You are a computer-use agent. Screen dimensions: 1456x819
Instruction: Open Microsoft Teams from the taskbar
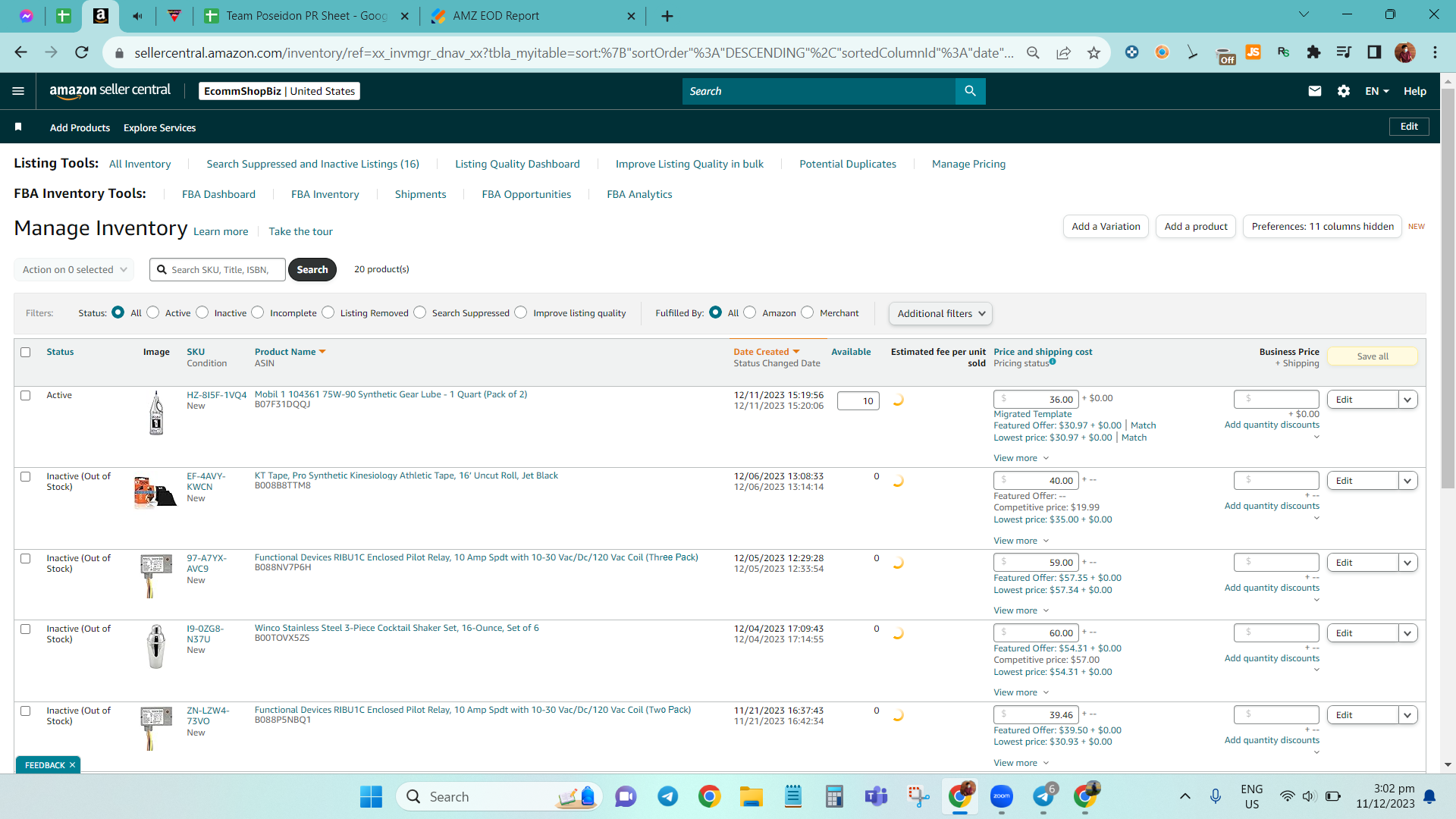pyautogui.click(x=876, y=796)
